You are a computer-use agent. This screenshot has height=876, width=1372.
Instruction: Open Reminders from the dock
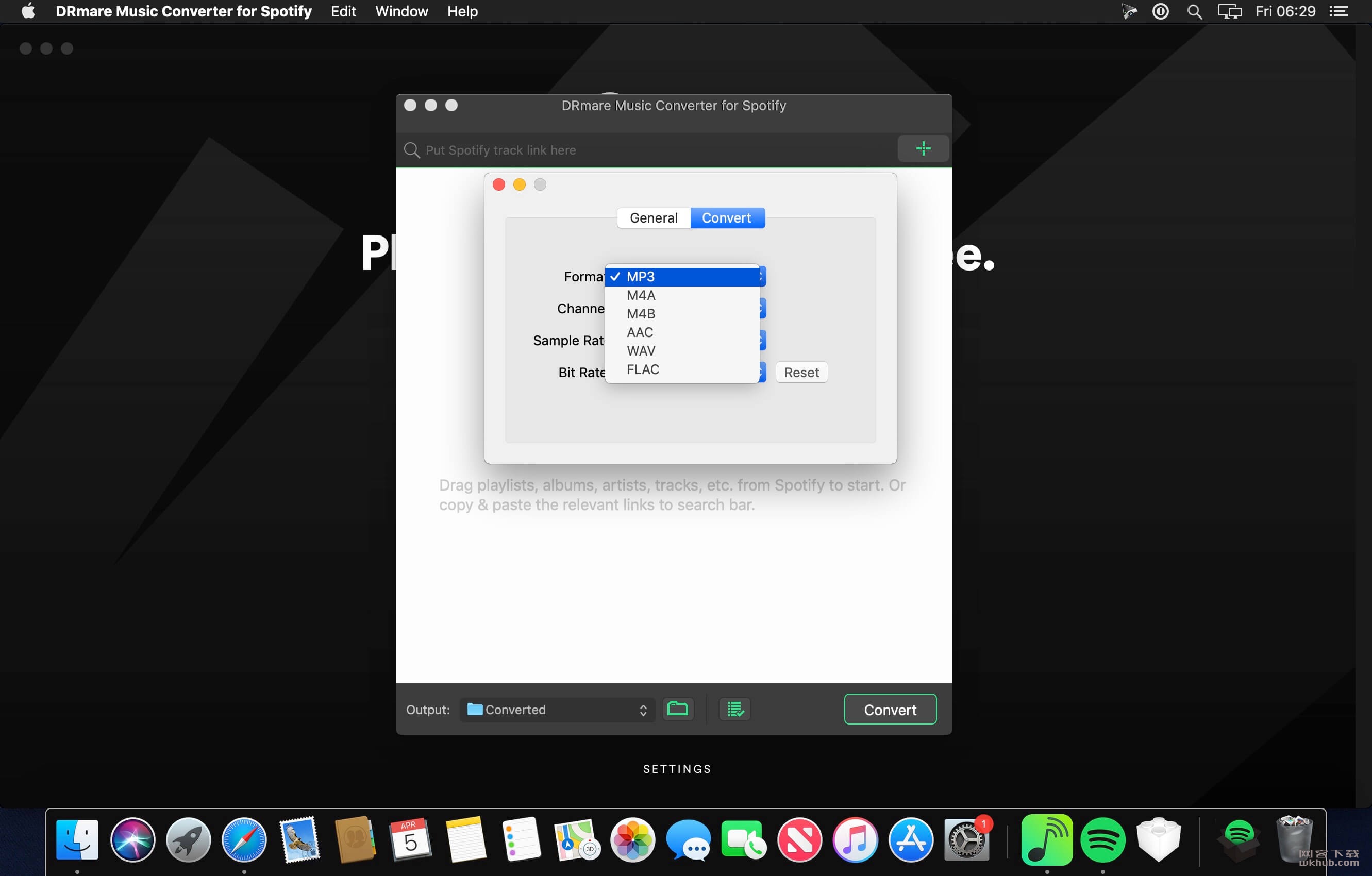point(522,839)
